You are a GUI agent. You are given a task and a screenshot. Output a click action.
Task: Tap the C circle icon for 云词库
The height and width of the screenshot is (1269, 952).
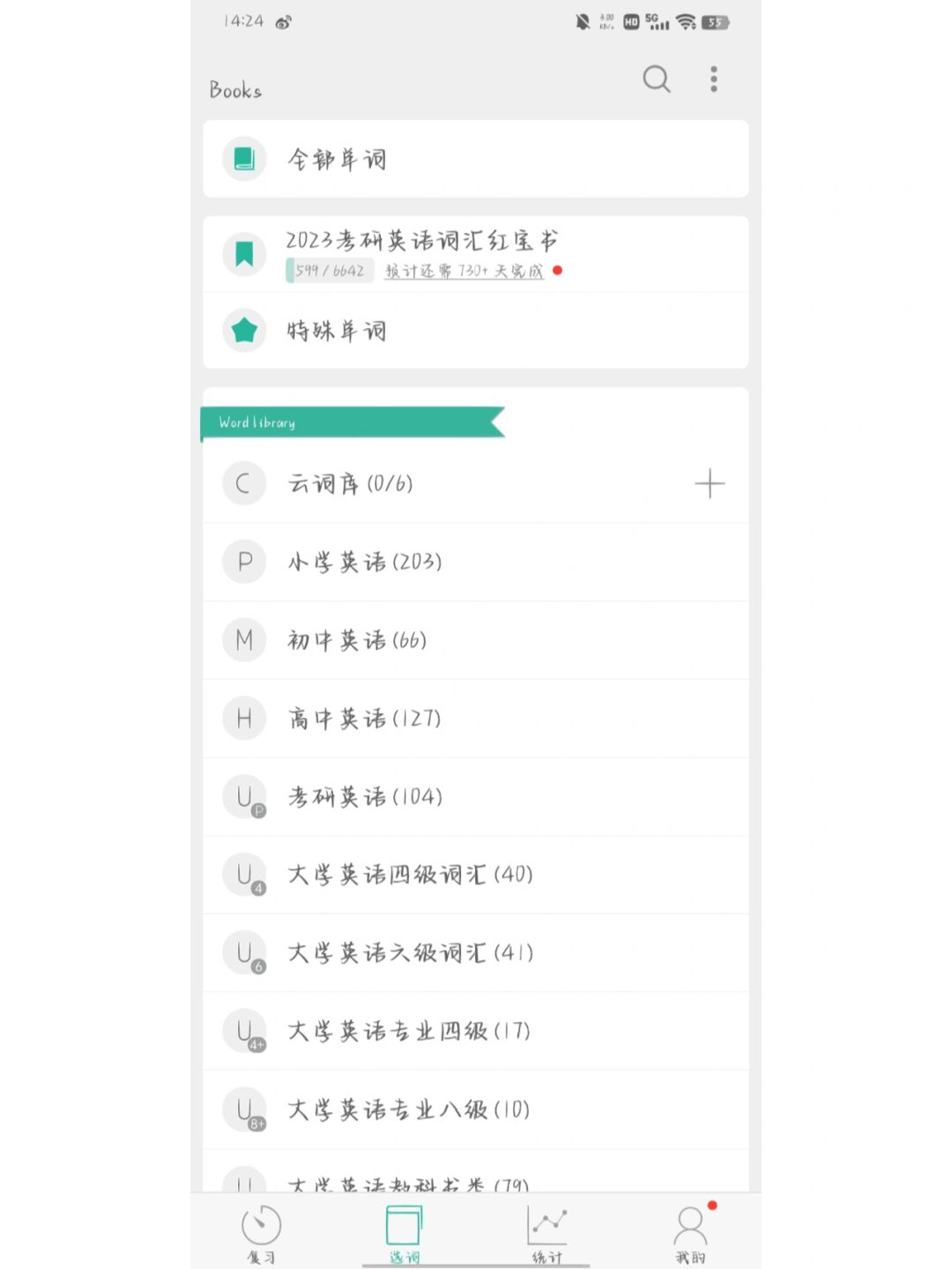click(244, 483)
